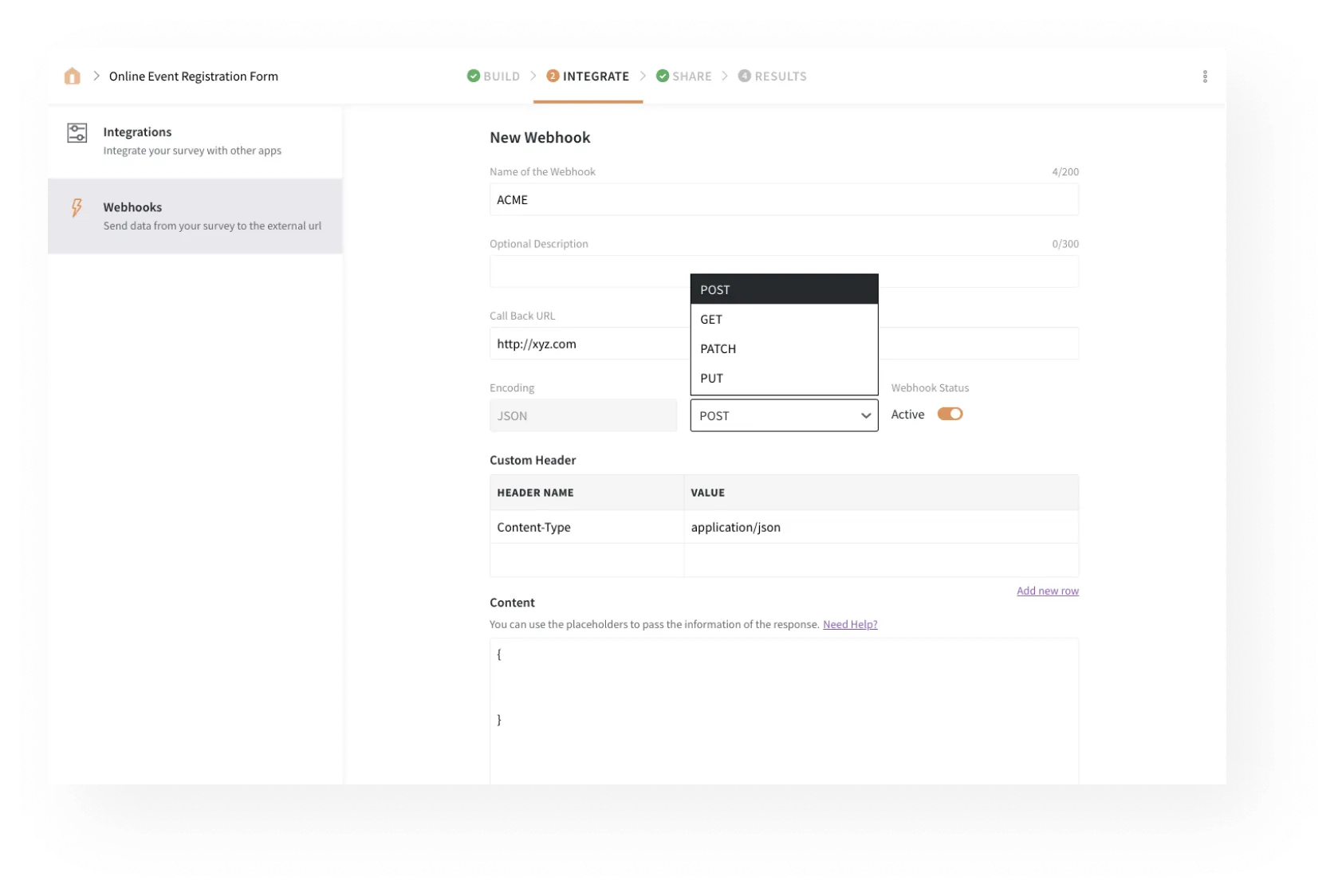Click the Optional Description text box
Viewport: 1338px width, 896px height.
pyautogui.click(x=590, y=271)
